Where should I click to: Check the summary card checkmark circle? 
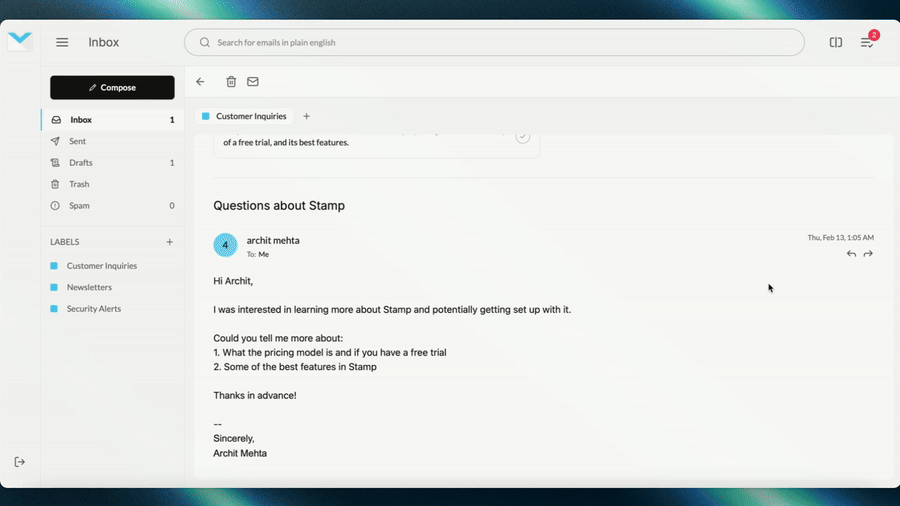coord(523,136)
